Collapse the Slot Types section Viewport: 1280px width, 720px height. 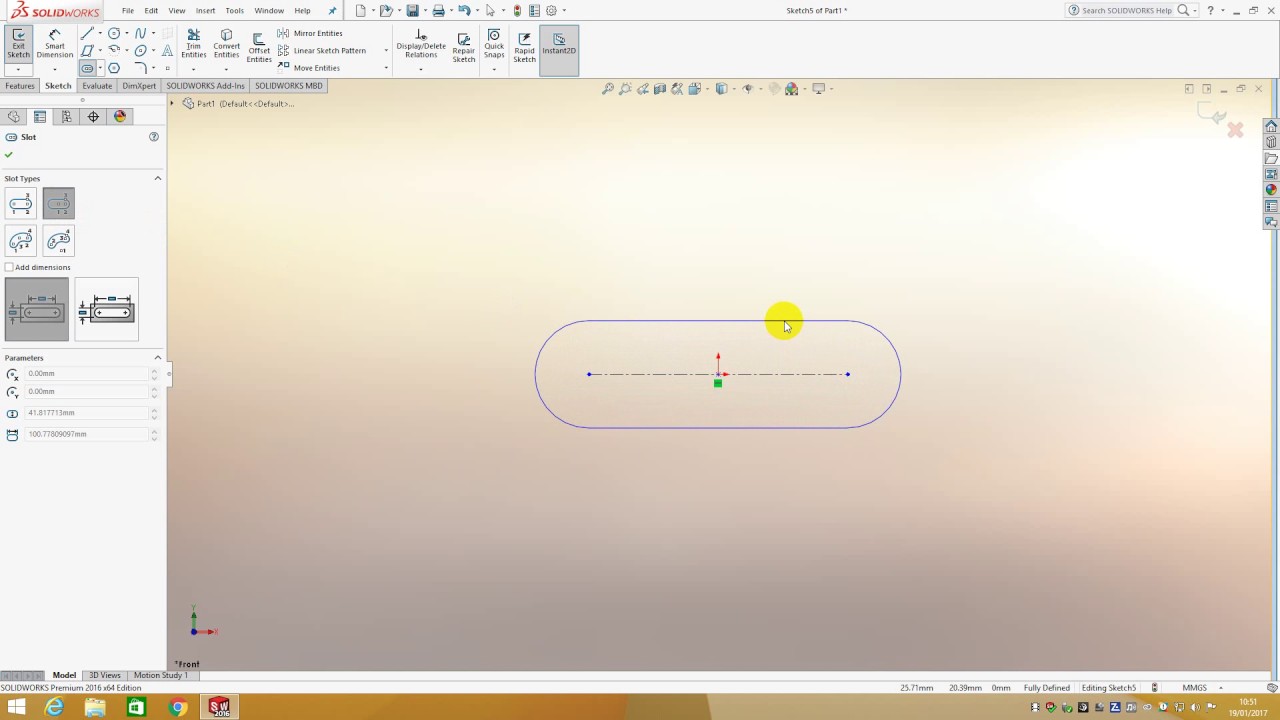[x=157, y=178]
